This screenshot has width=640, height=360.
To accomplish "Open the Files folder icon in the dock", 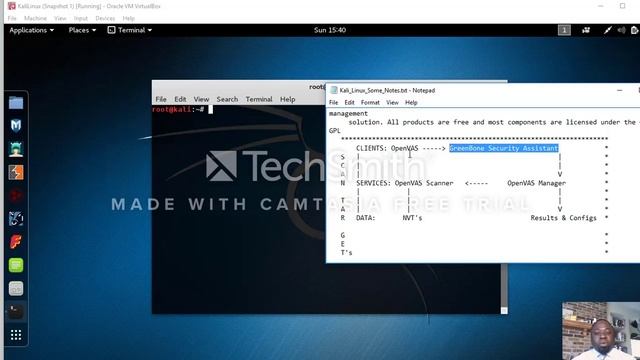I will point(16,102).
